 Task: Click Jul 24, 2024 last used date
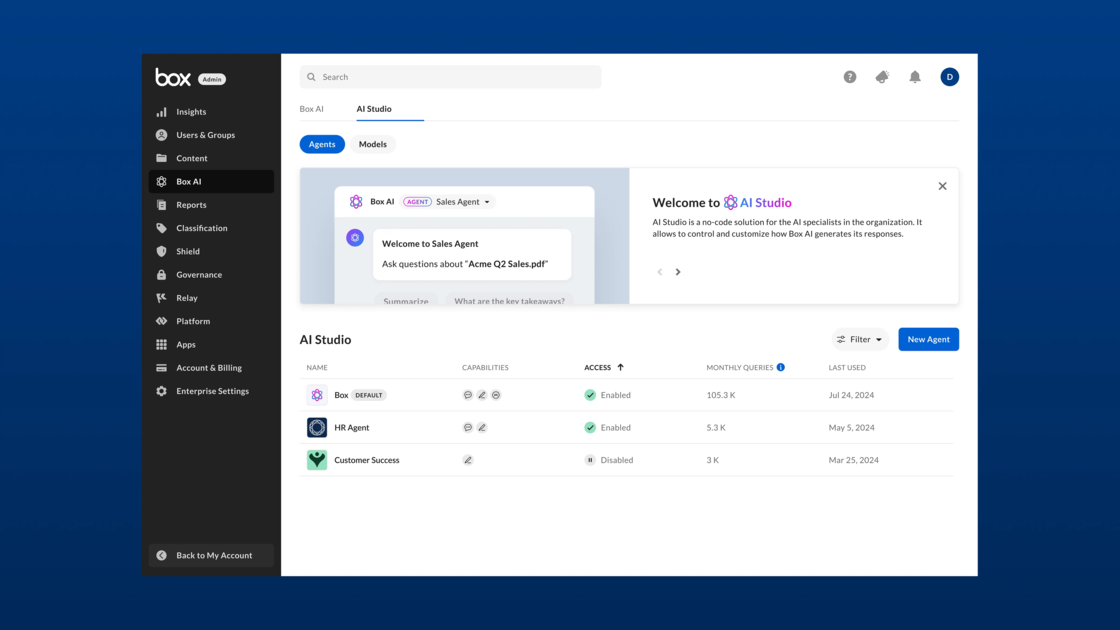pos(851,395)
